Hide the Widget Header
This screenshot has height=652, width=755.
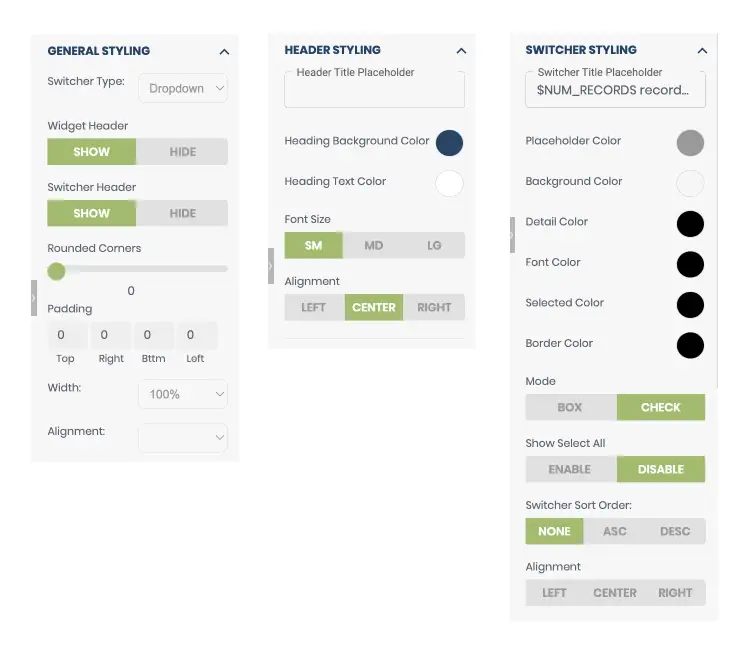(182, 152)
